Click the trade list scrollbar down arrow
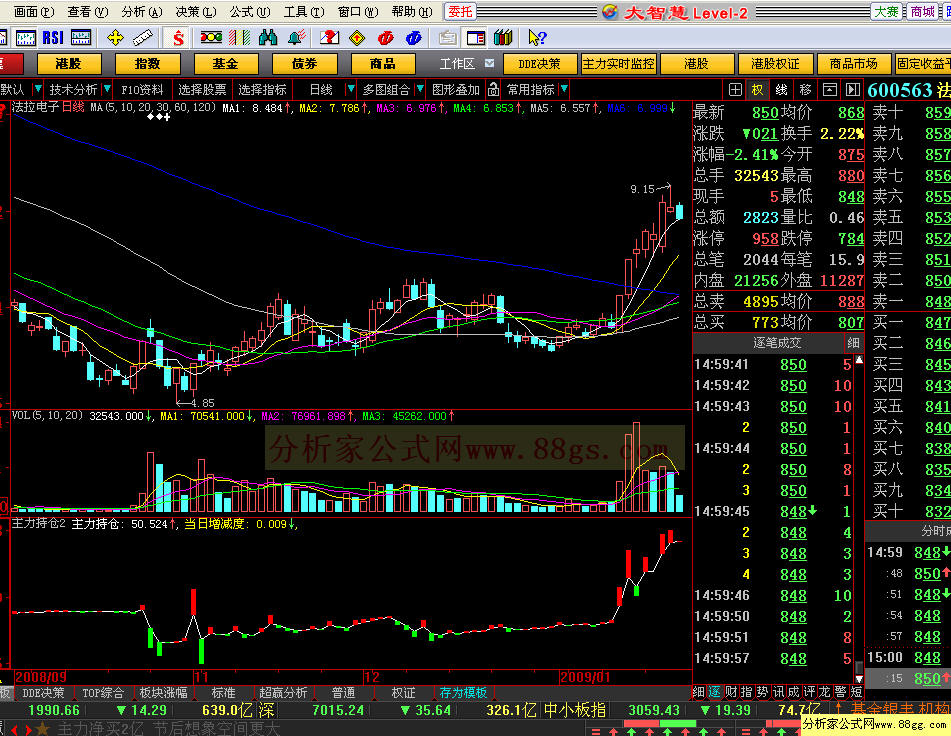Image resolution: width=951 pixels, height=736 pixels. [x=859, y=678]
